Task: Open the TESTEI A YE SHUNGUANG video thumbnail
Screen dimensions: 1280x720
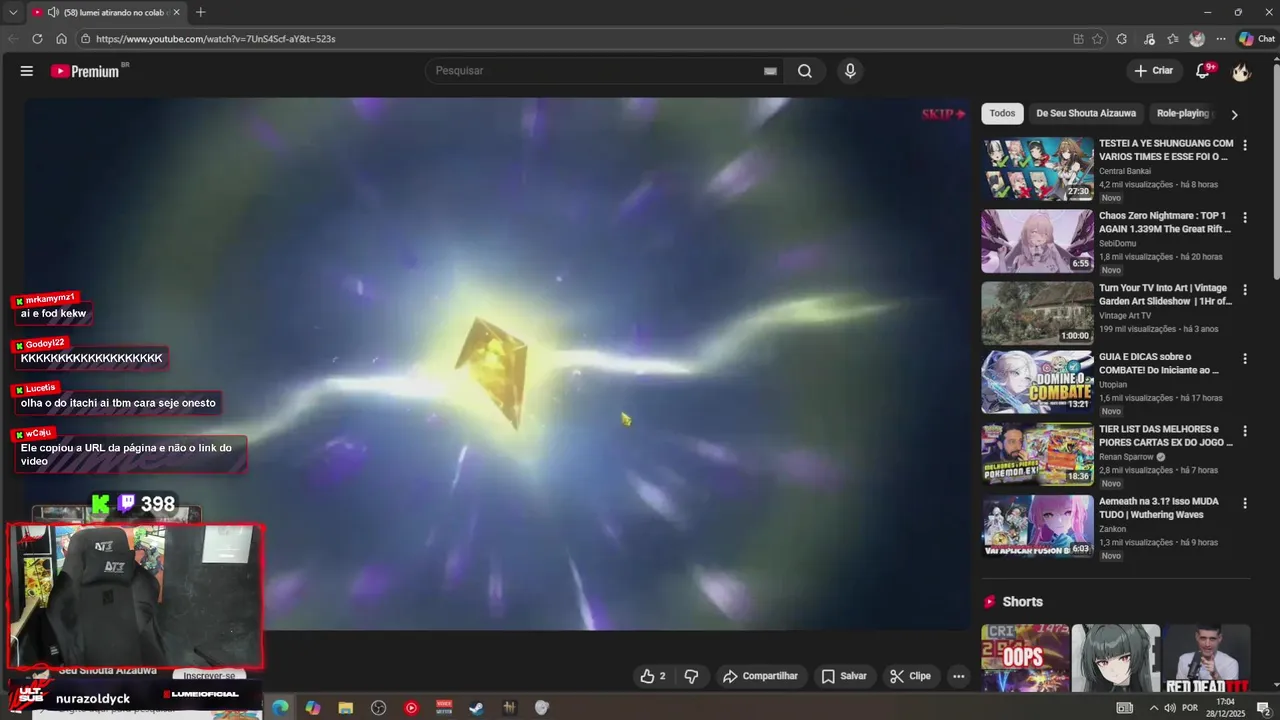Action: point(1037,169)
